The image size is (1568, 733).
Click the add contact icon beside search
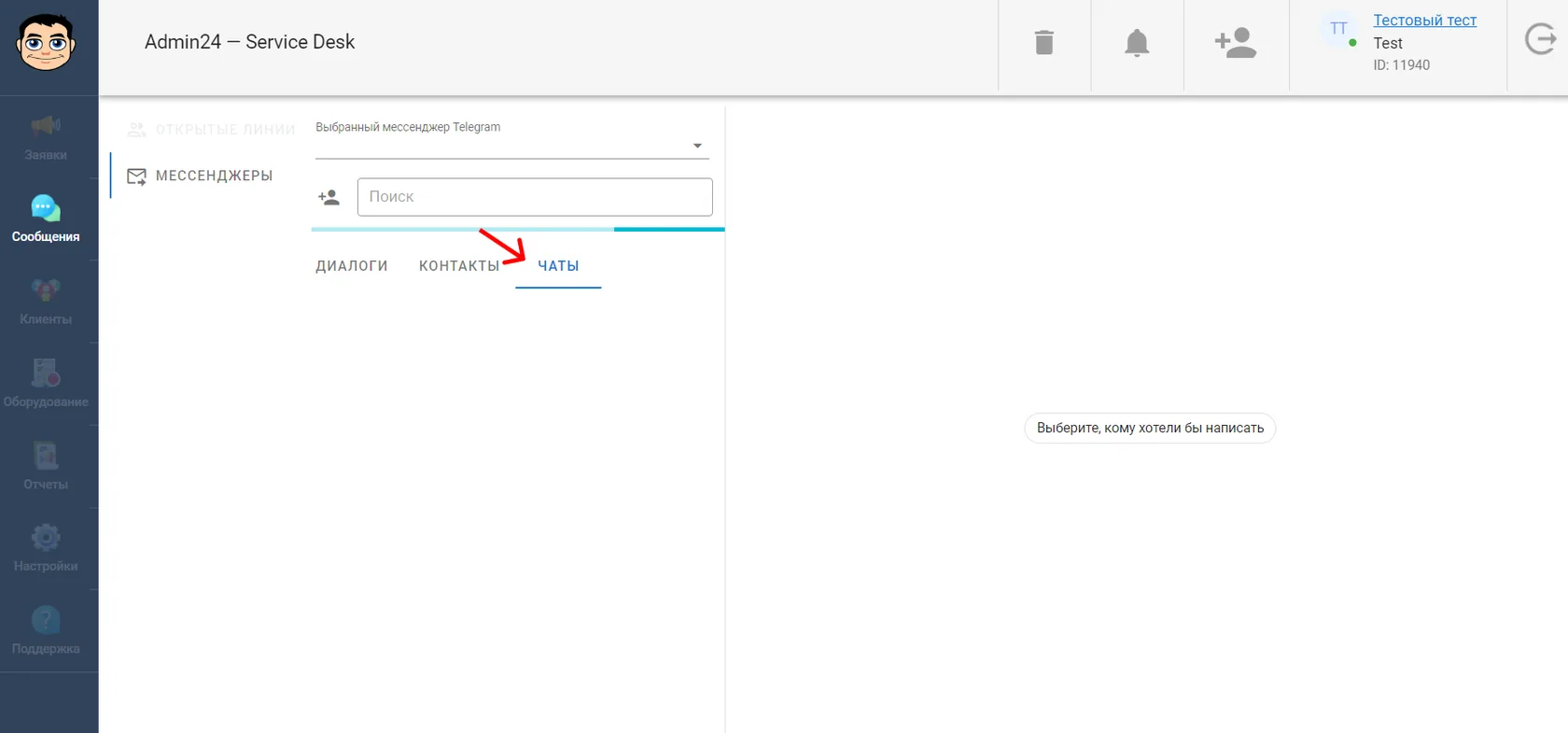329,197
